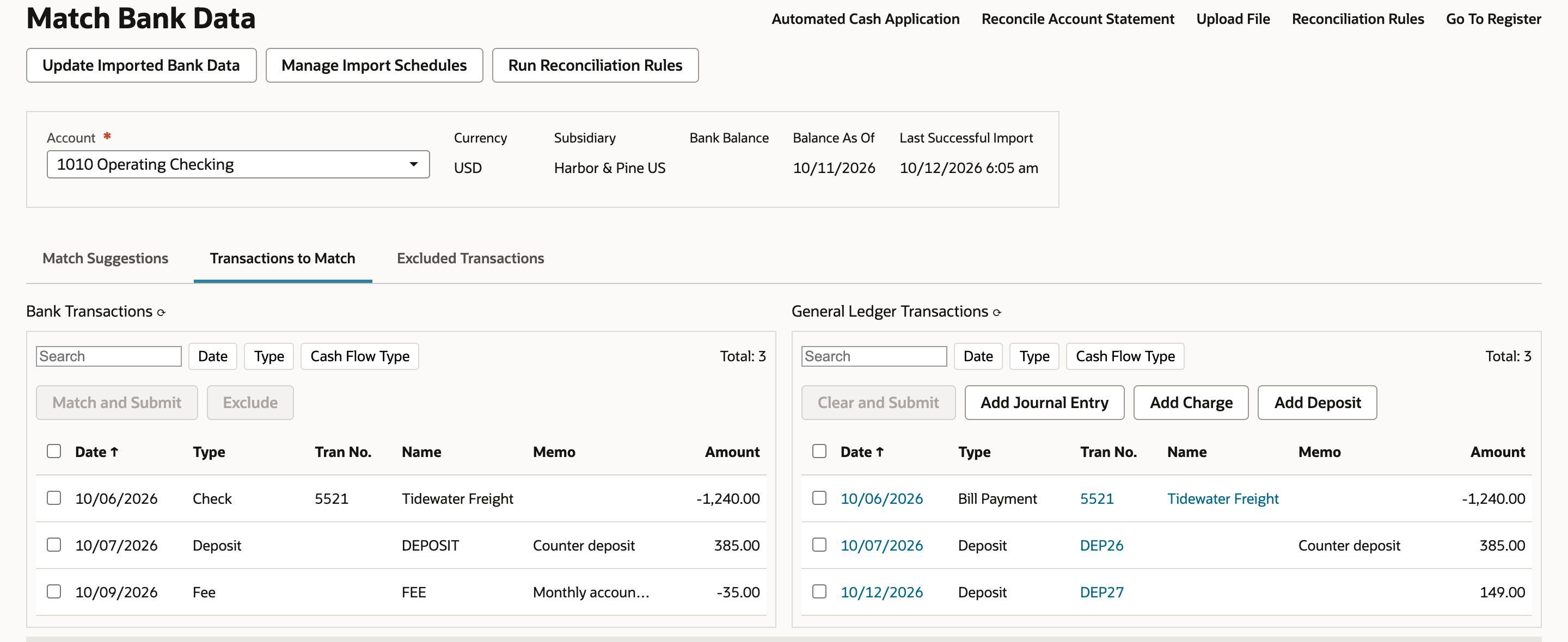Focus the Bank Transactions search field
1568x642 pixels.
point(109,356)
